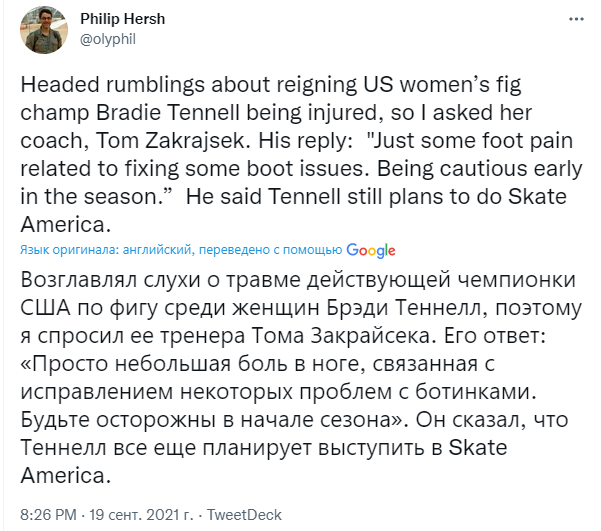Click the "Язык оригинала: английский" label

101,250
